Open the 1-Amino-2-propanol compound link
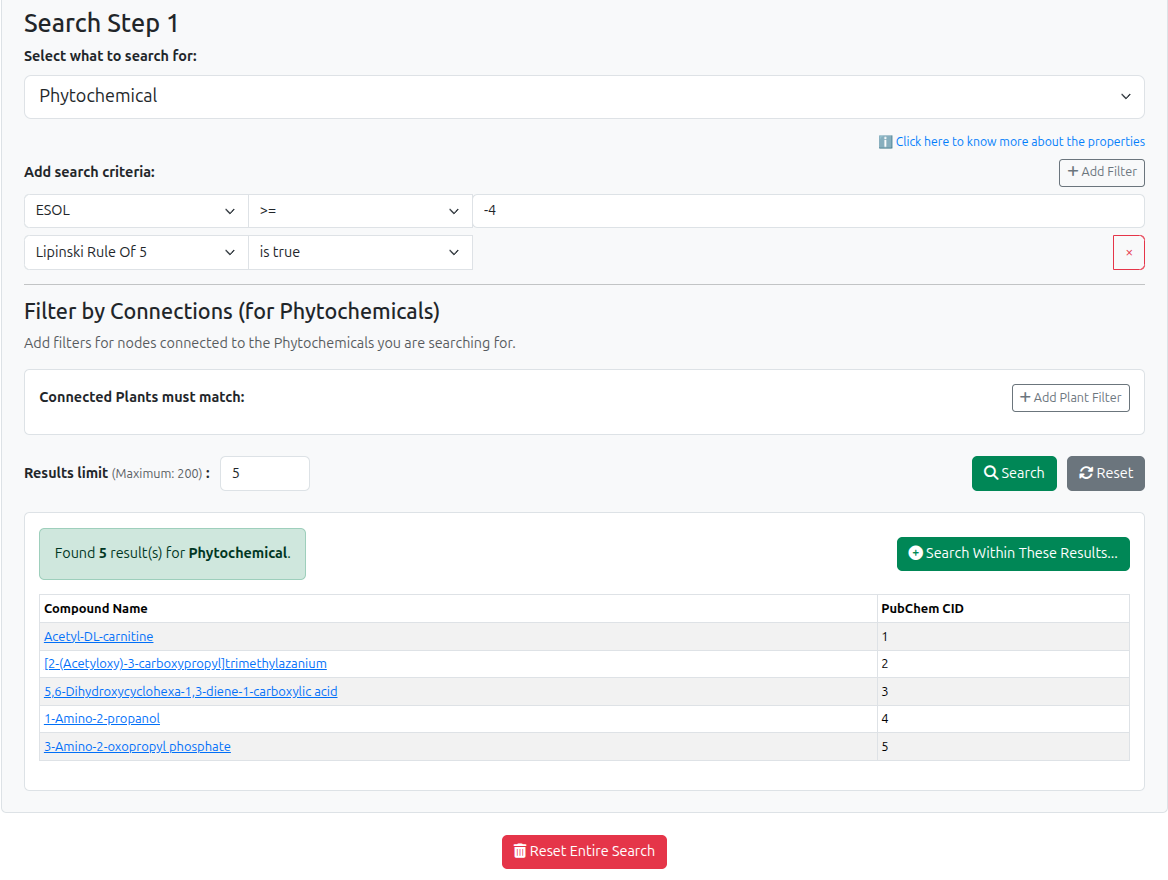The image size is (1168, 880). pyautogui.click(x=101, y=718)
